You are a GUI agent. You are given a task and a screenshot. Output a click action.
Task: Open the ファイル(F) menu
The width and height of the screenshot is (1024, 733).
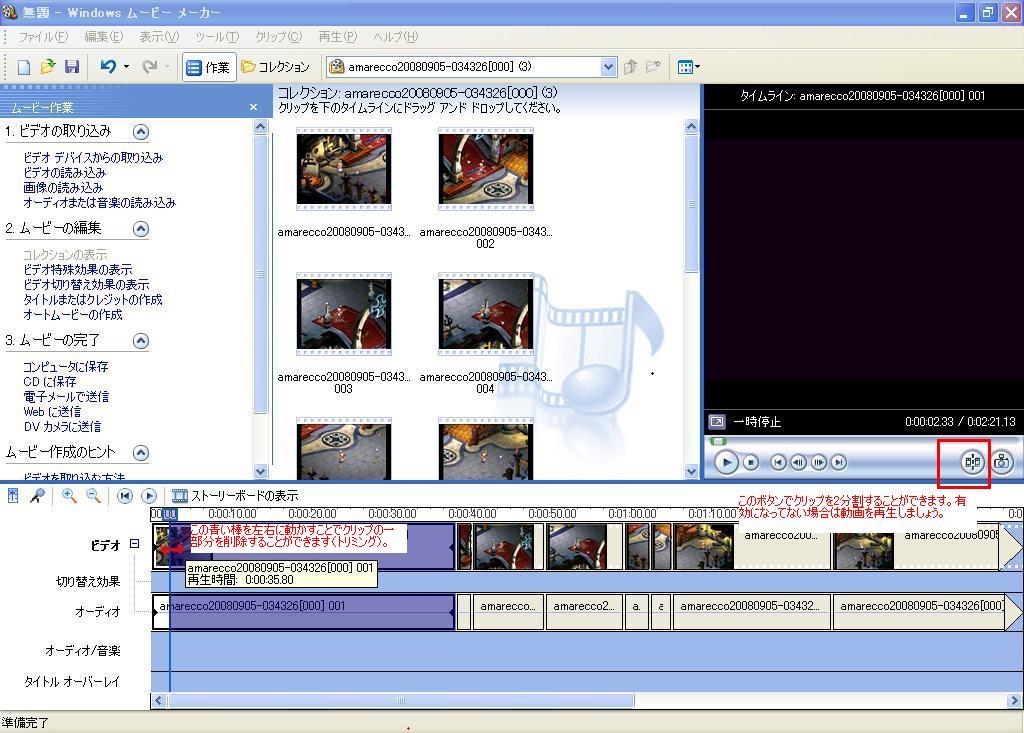[43, 37]
